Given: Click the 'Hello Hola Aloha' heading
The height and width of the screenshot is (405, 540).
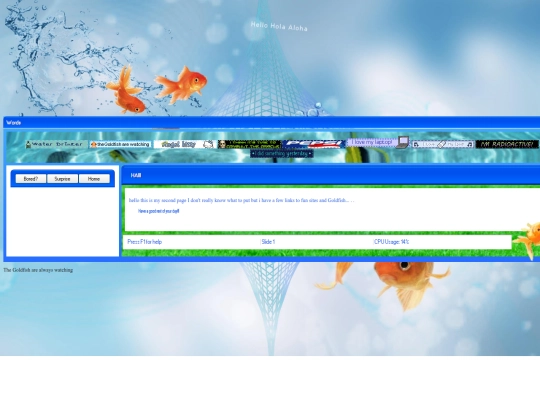Looking at the screenshot, I should (x=279, y=26).
